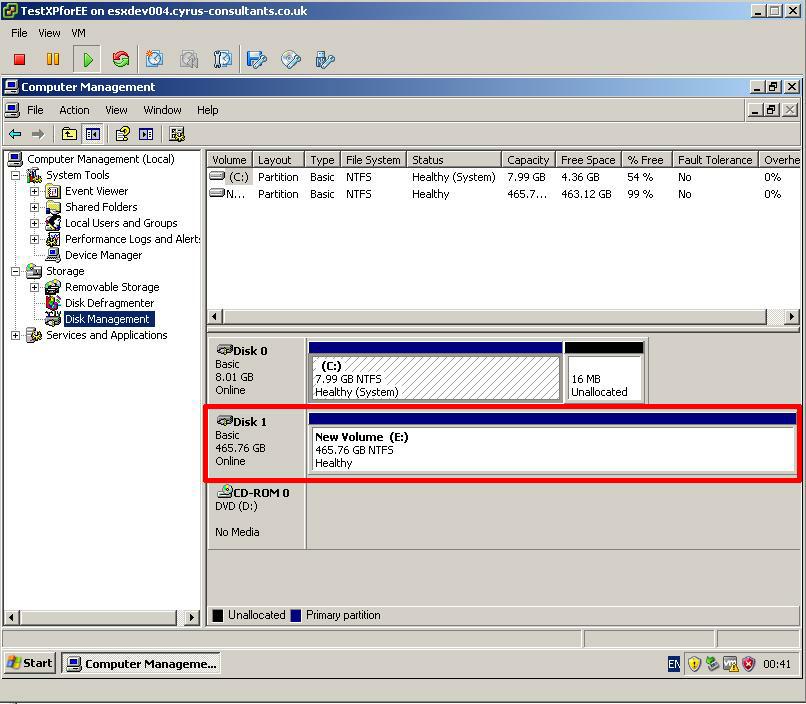Click the Up one level folder icon
This screenshot has width=806, height=704.
[x=69, y=135]
